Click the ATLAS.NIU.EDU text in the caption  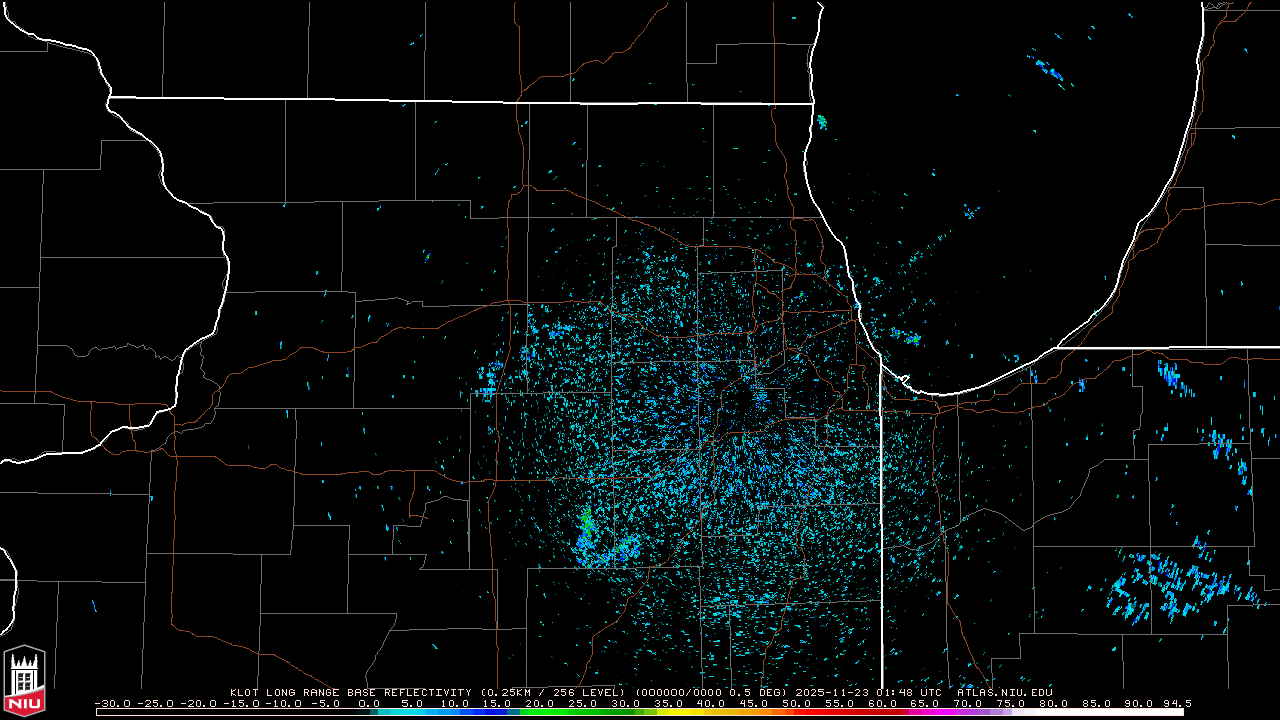coord(1004,692)
